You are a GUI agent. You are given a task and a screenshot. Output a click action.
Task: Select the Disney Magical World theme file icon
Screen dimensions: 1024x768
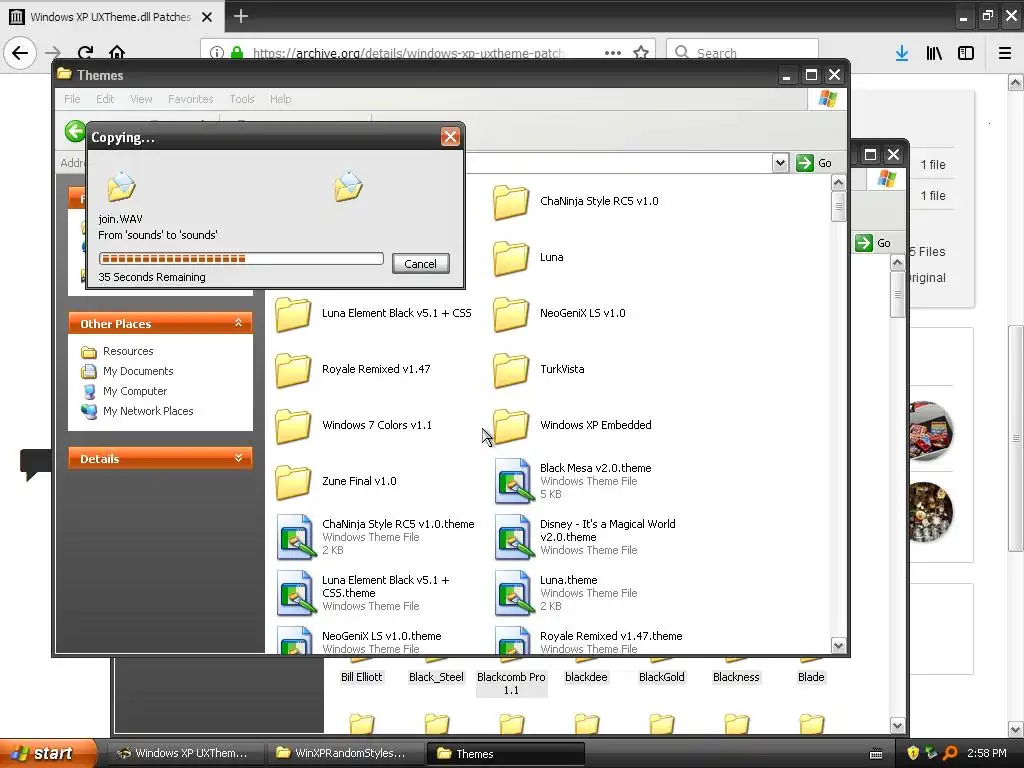click(x=513, y=537)
